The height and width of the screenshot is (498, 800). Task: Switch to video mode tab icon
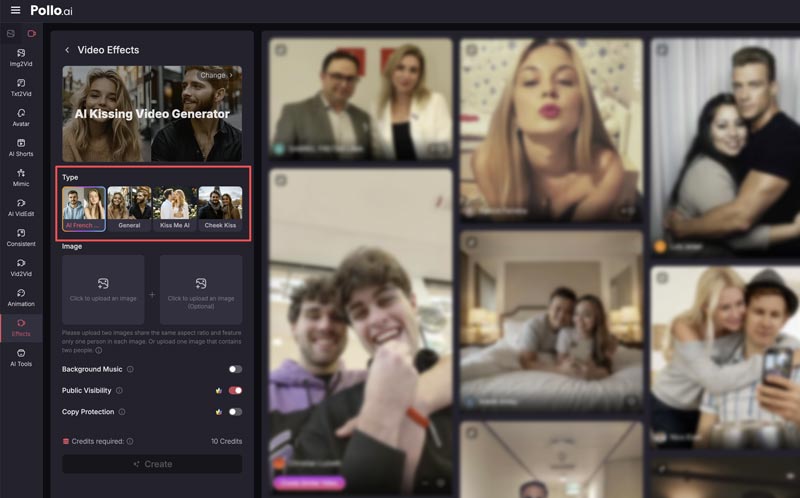[32, 34]
